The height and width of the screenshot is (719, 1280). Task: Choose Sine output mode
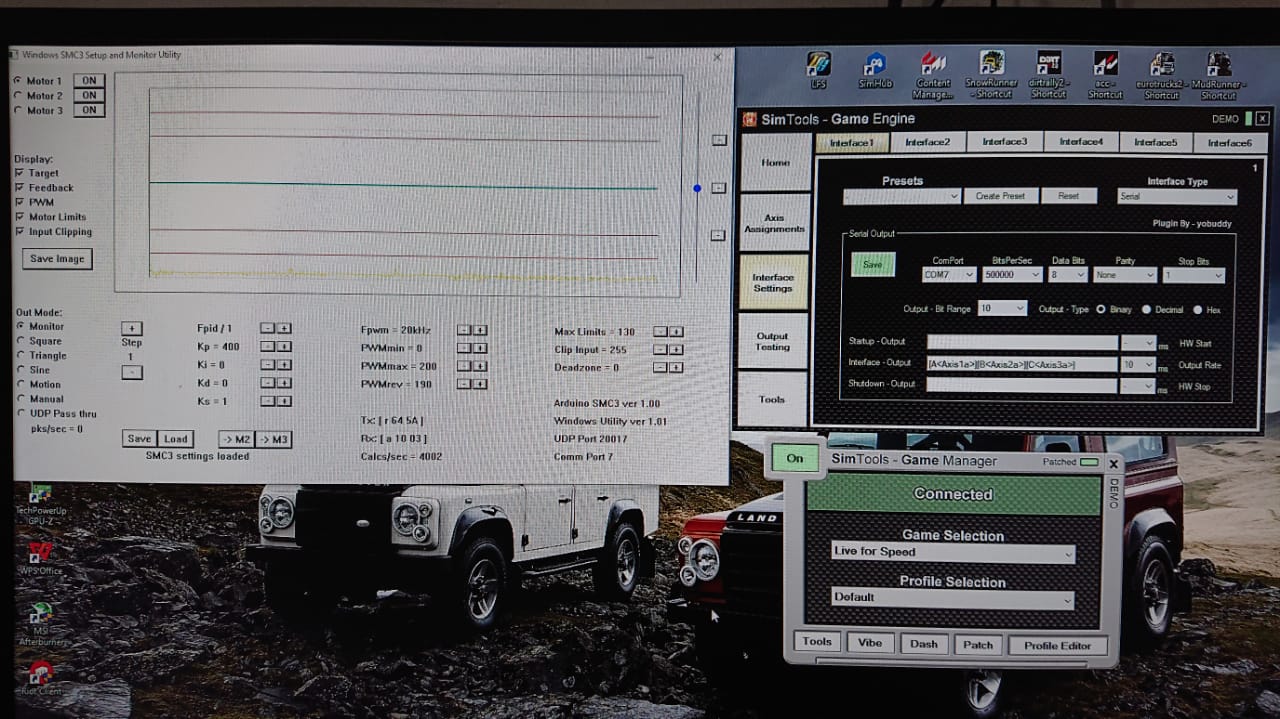[20, 370]
